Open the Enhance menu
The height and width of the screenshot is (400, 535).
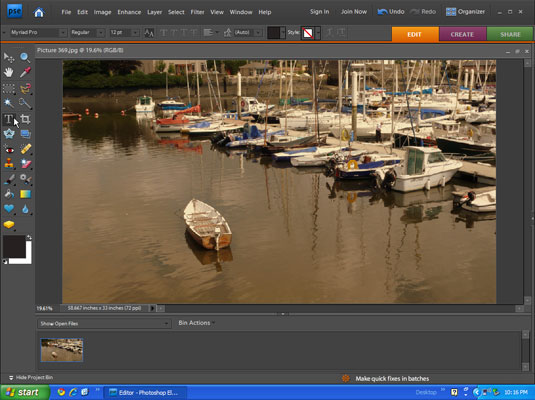point(129,12)
